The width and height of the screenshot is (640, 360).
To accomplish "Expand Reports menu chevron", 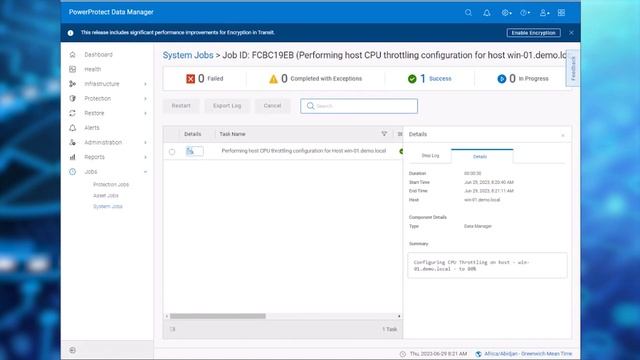I will 145,157.
